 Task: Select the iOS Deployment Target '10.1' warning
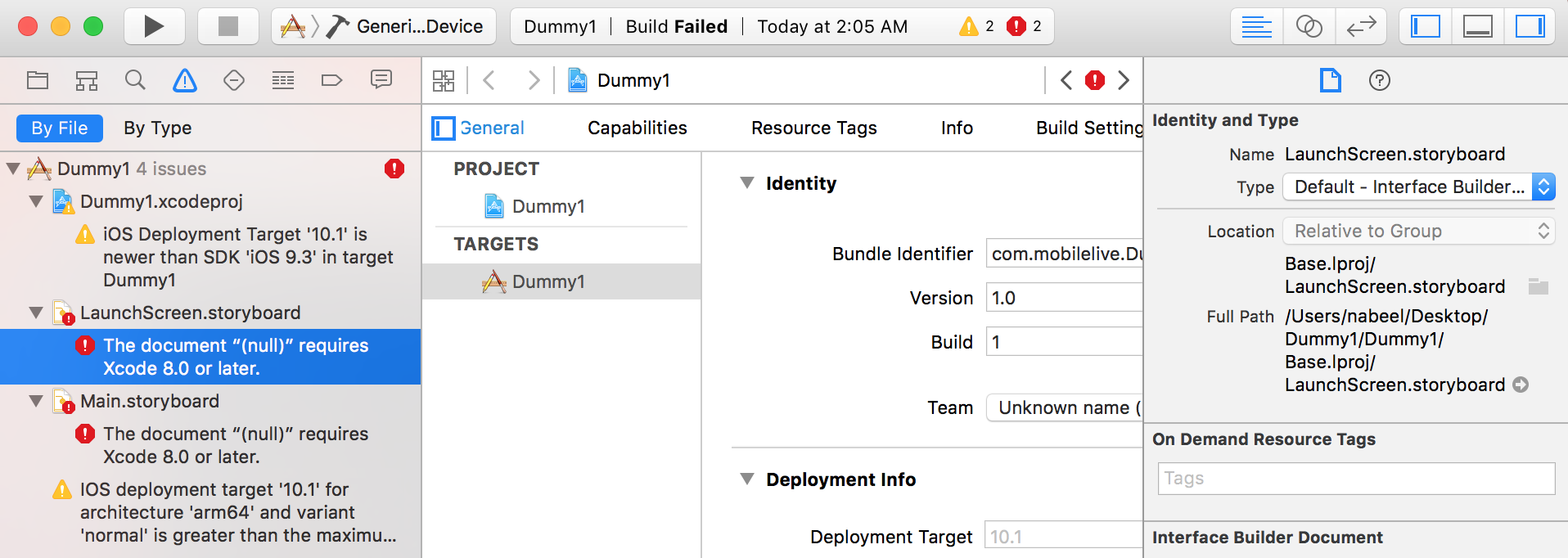coord(210,257)
